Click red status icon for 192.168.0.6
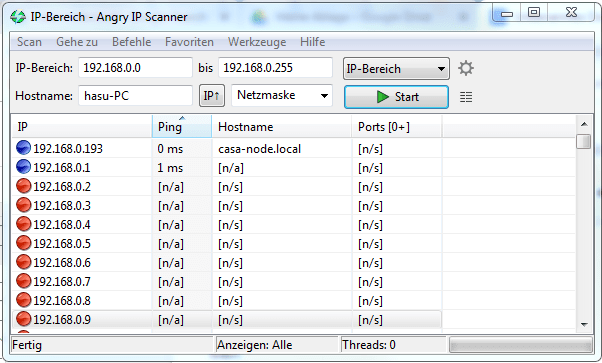Viewport: 602px width, 363px height. click(23, 262)
